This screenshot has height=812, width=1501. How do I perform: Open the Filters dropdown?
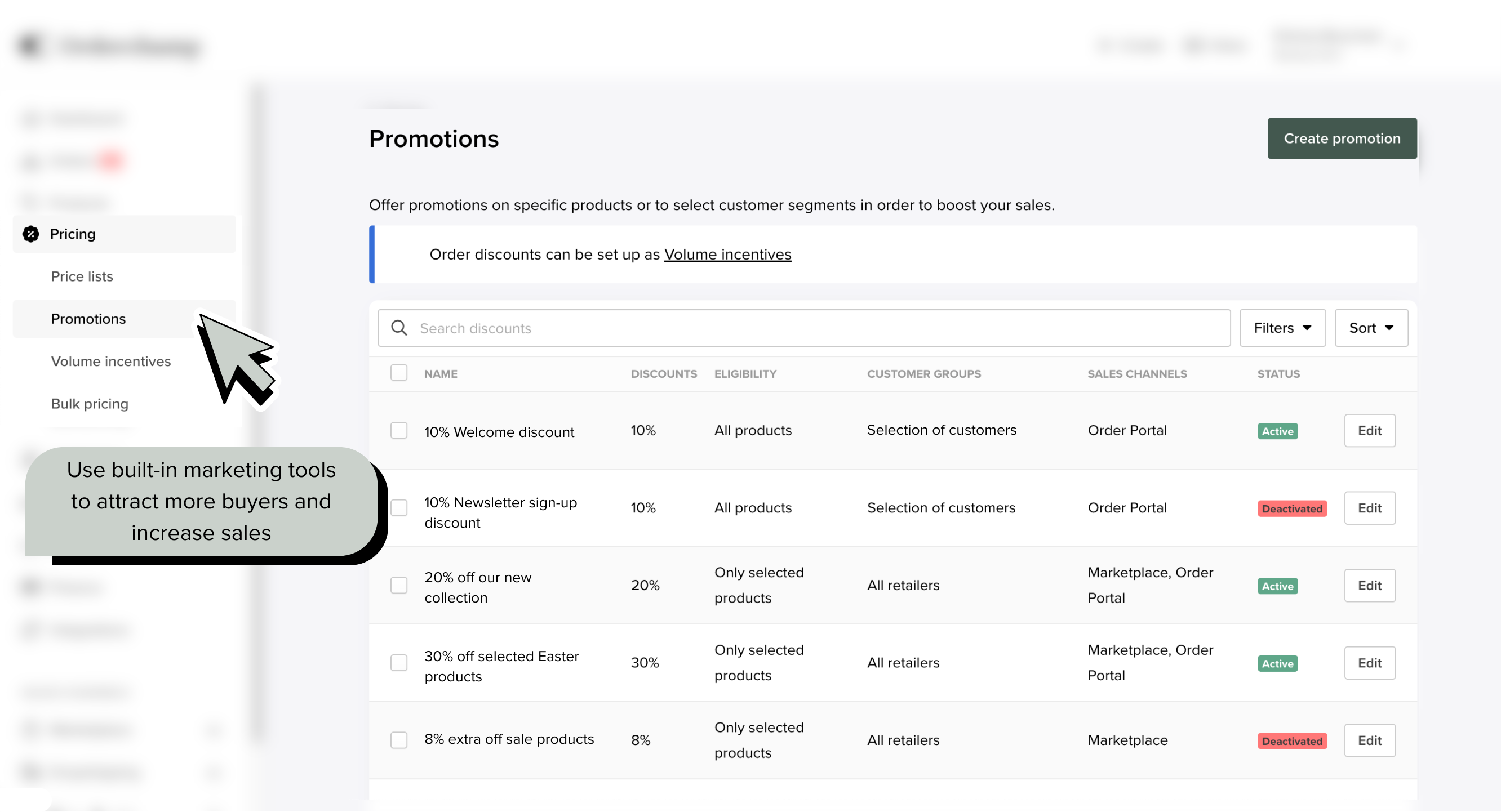click(x=1282, y=328)
